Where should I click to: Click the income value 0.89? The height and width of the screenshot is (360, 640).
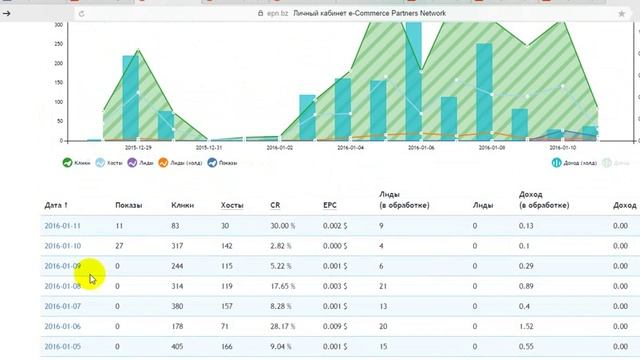pyautogui.click(x=526, y=286)
